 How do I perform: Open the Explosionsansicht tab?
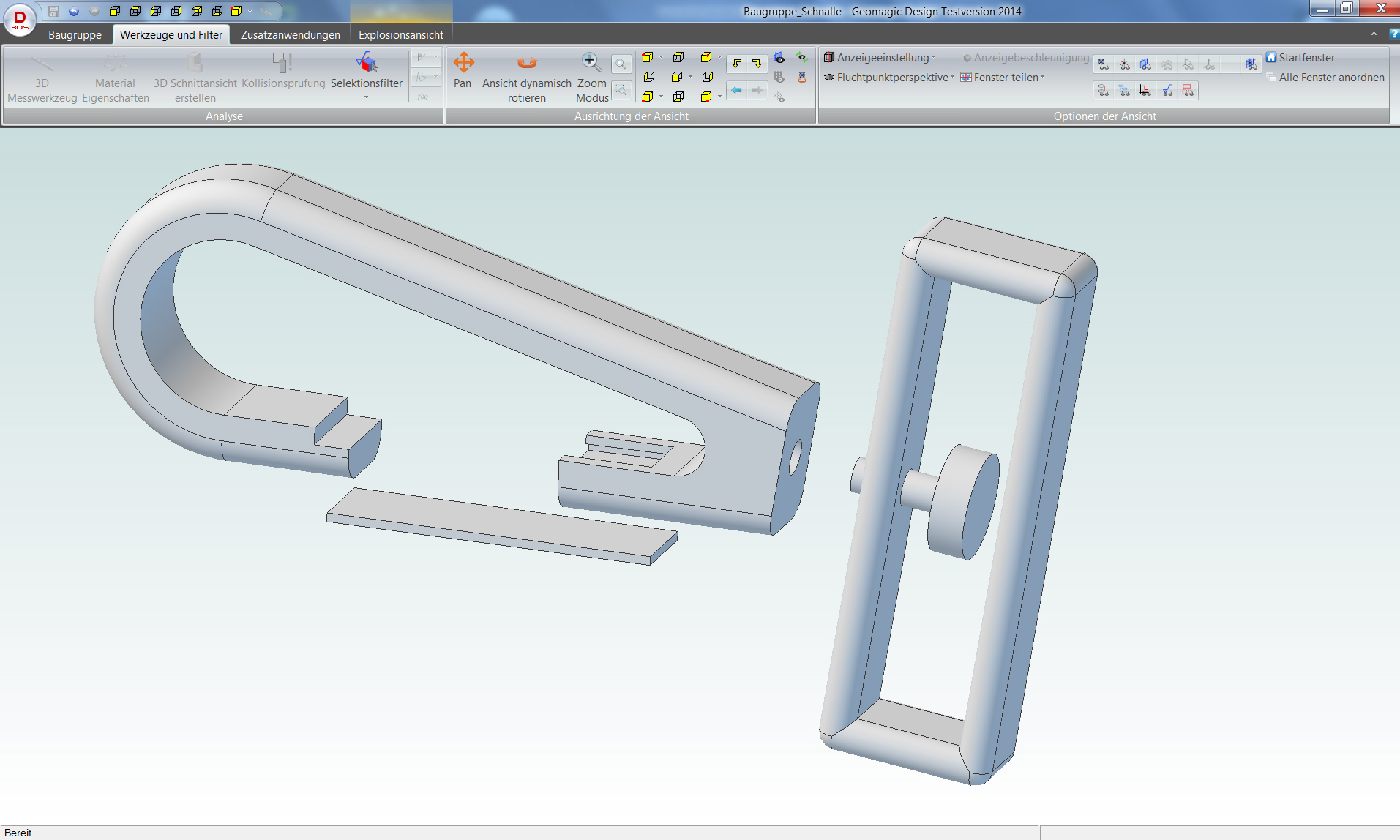401,34
